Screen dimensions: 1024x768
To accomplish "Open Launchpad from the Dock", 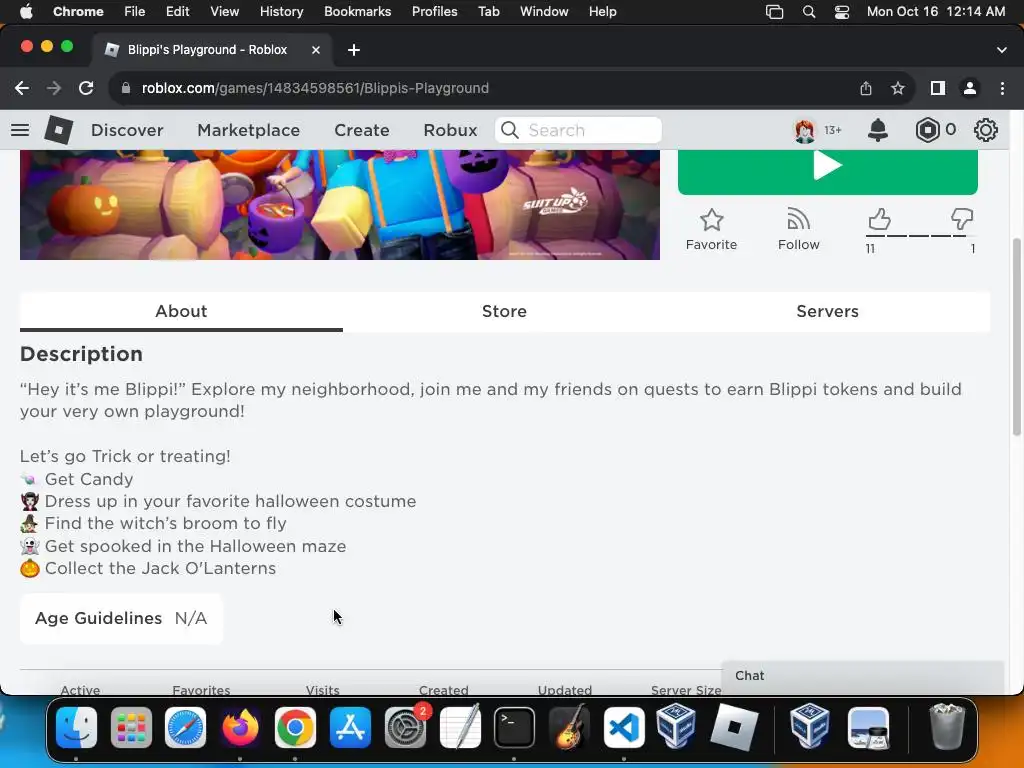I will tap(131, 728).
